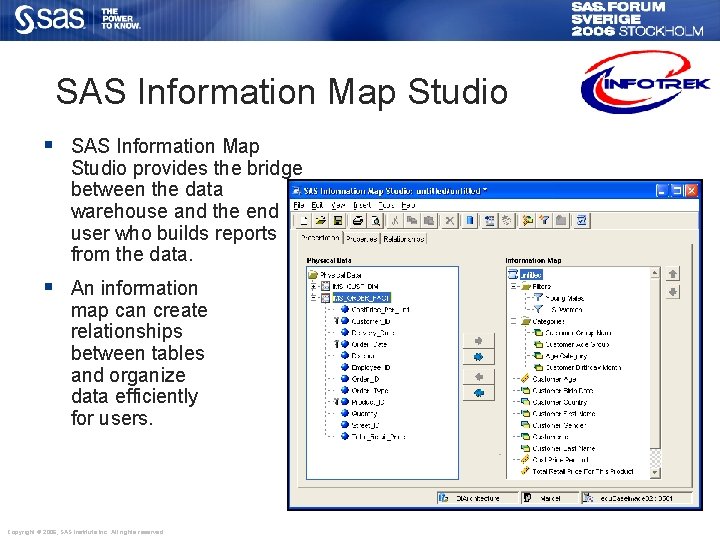Image resolution: width=720 pixels, height=540 pixels.
Task: Select the Order_Date column
Action: point(364,344)
